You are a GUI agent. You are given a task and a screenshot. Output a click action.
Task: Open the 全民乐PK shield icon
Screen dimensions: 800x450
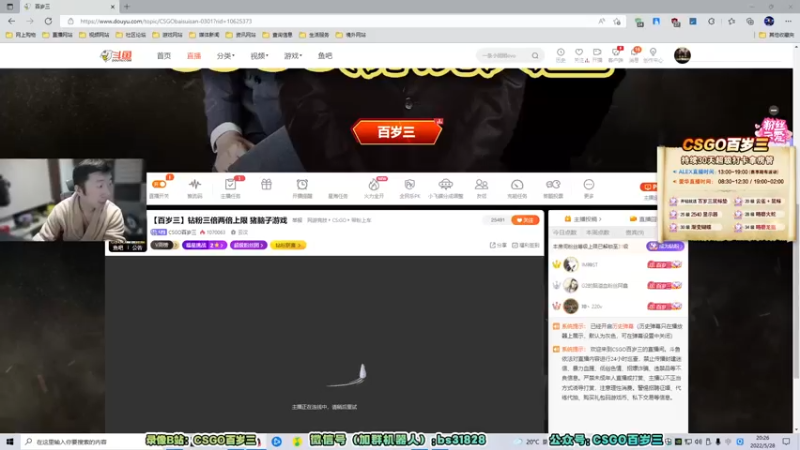410,185
